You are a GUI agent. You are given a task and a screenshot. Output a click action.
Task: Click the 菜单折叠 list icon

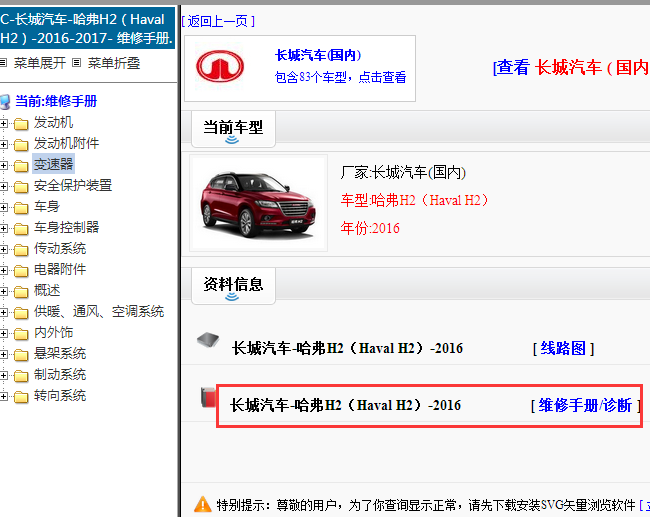point(77,63)
